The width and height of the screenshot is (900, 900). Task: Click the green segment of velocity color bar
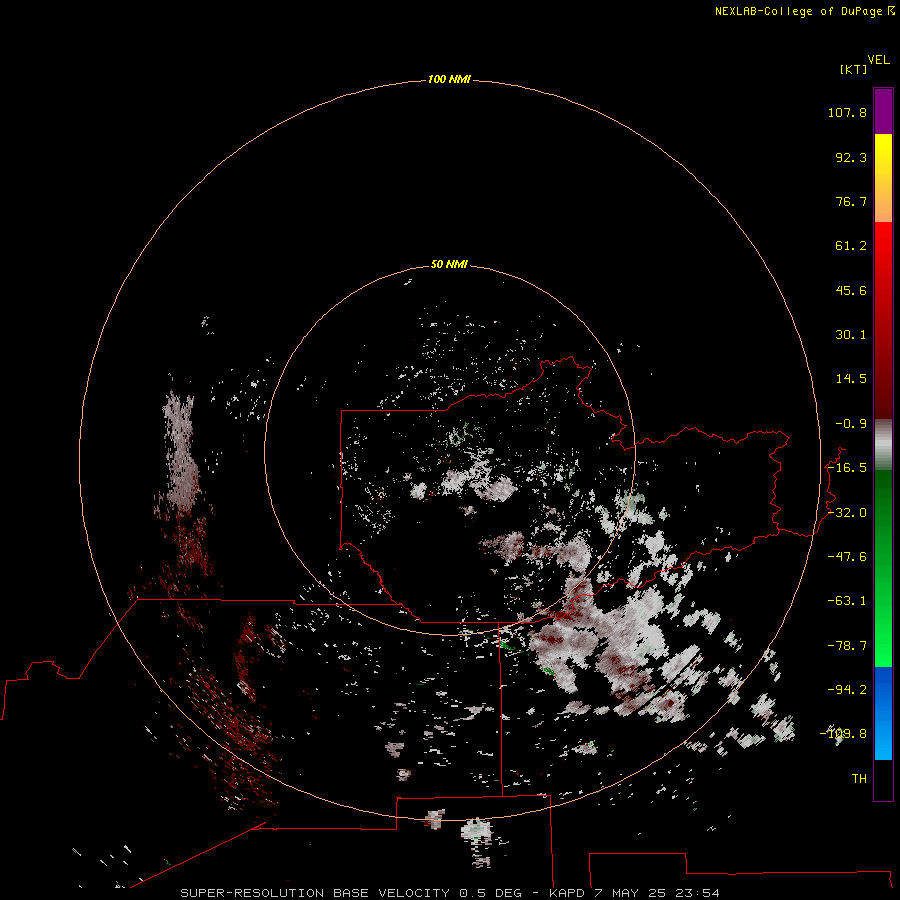[883, 568]
